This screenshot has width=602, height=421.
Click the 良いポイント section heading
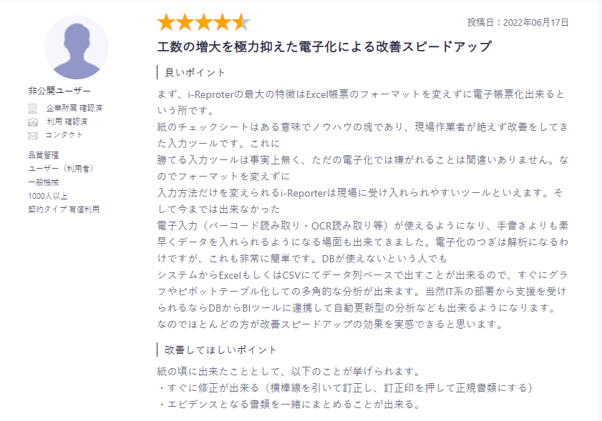tap(195, 73)
